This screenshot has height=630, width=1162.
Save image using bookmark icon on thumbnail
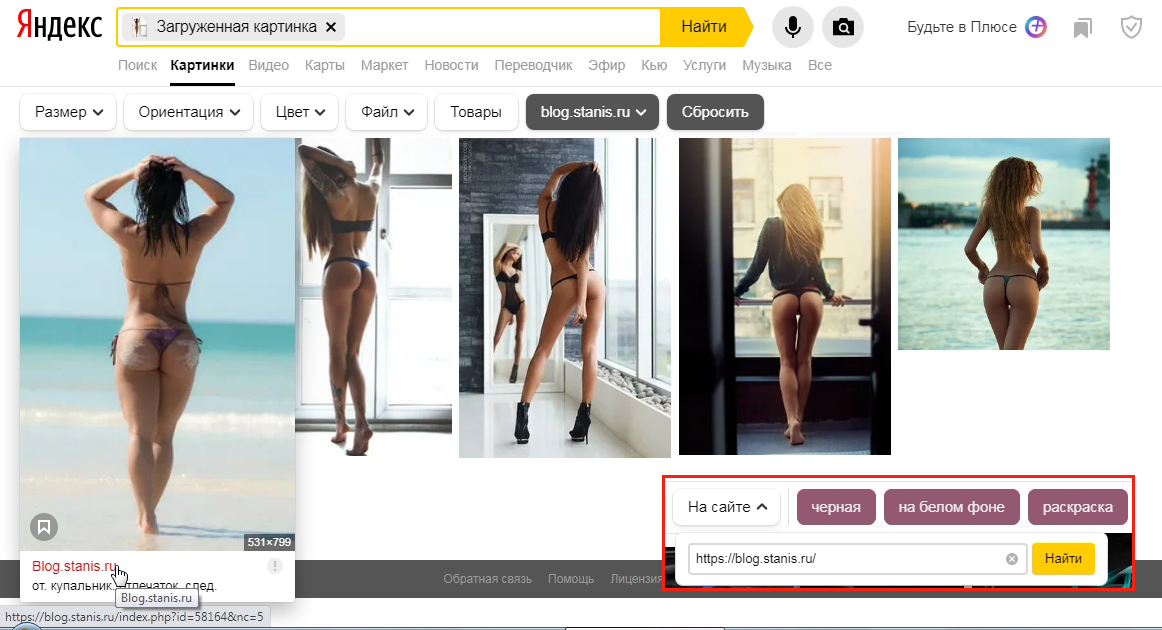pos(42,526)
